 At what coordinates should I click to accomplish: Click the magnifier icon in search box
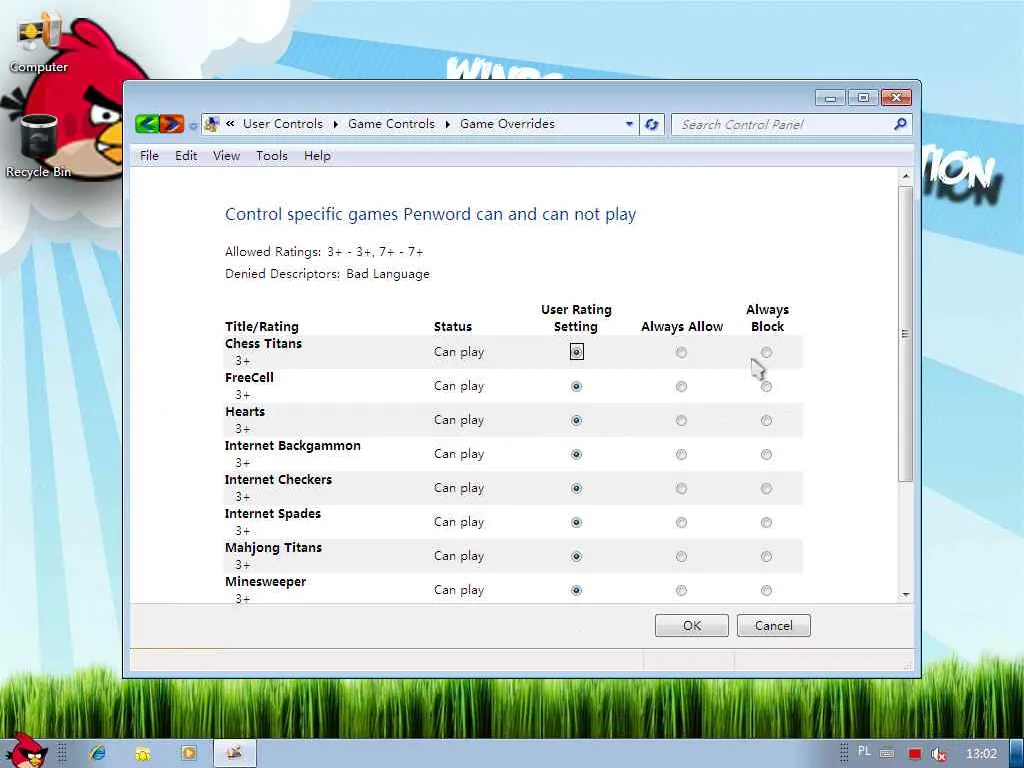900,123
